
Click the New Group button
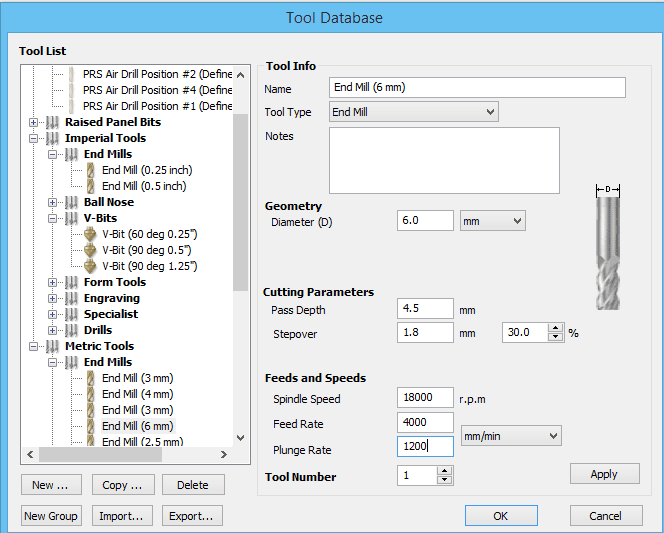click(x=51, y=516)
